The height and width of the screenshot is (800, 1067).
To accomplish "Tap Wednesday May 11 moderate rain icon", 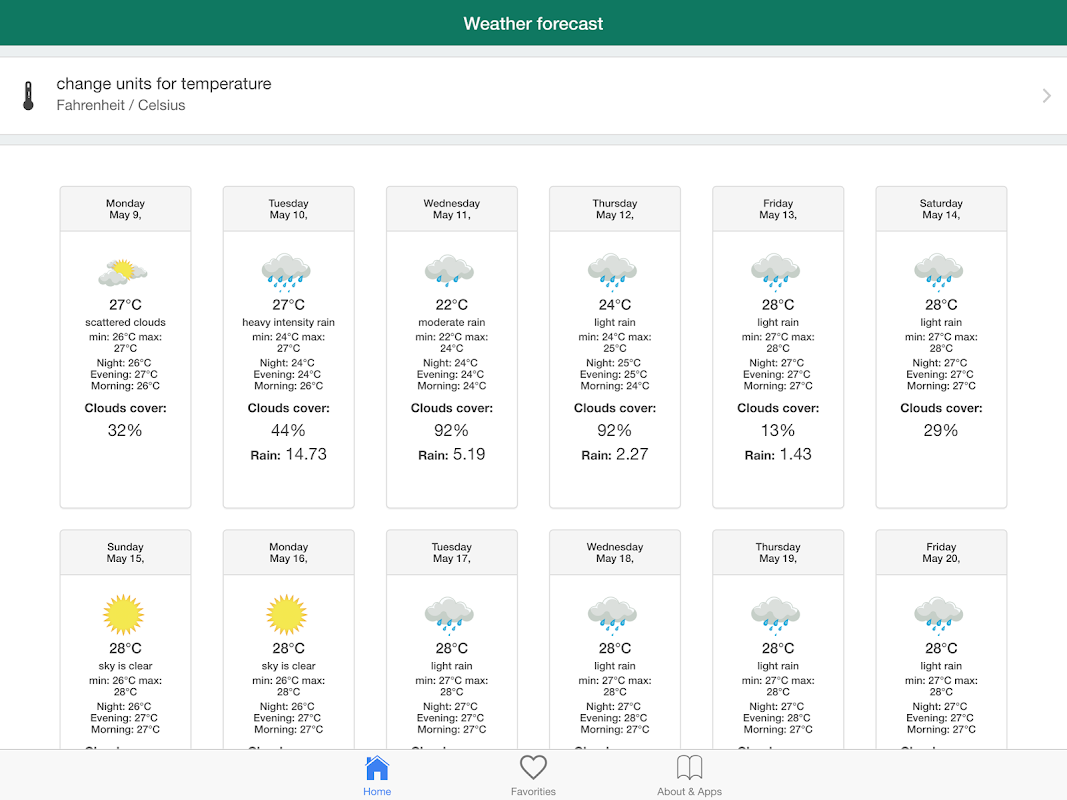I will click(x=449, y=271).
